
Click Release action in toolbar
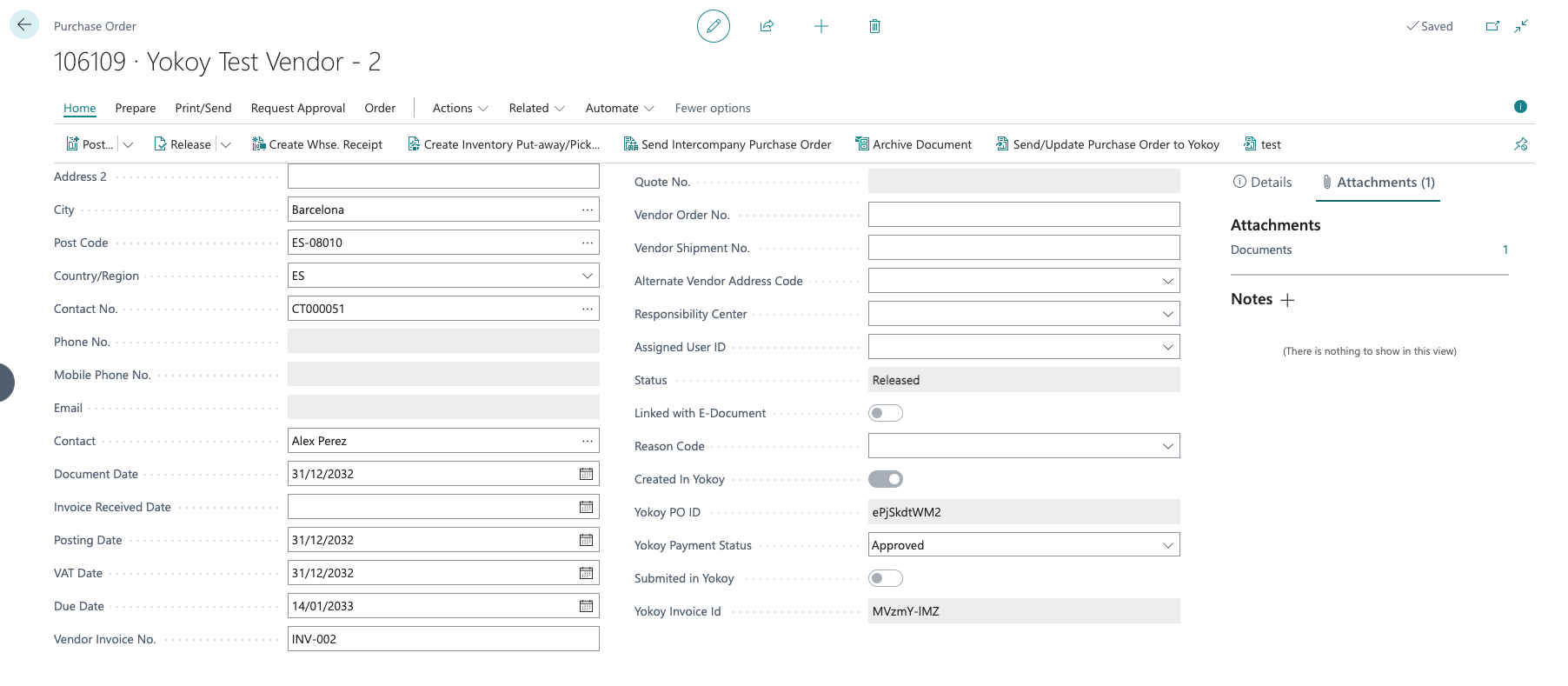(x=183, y=144)
